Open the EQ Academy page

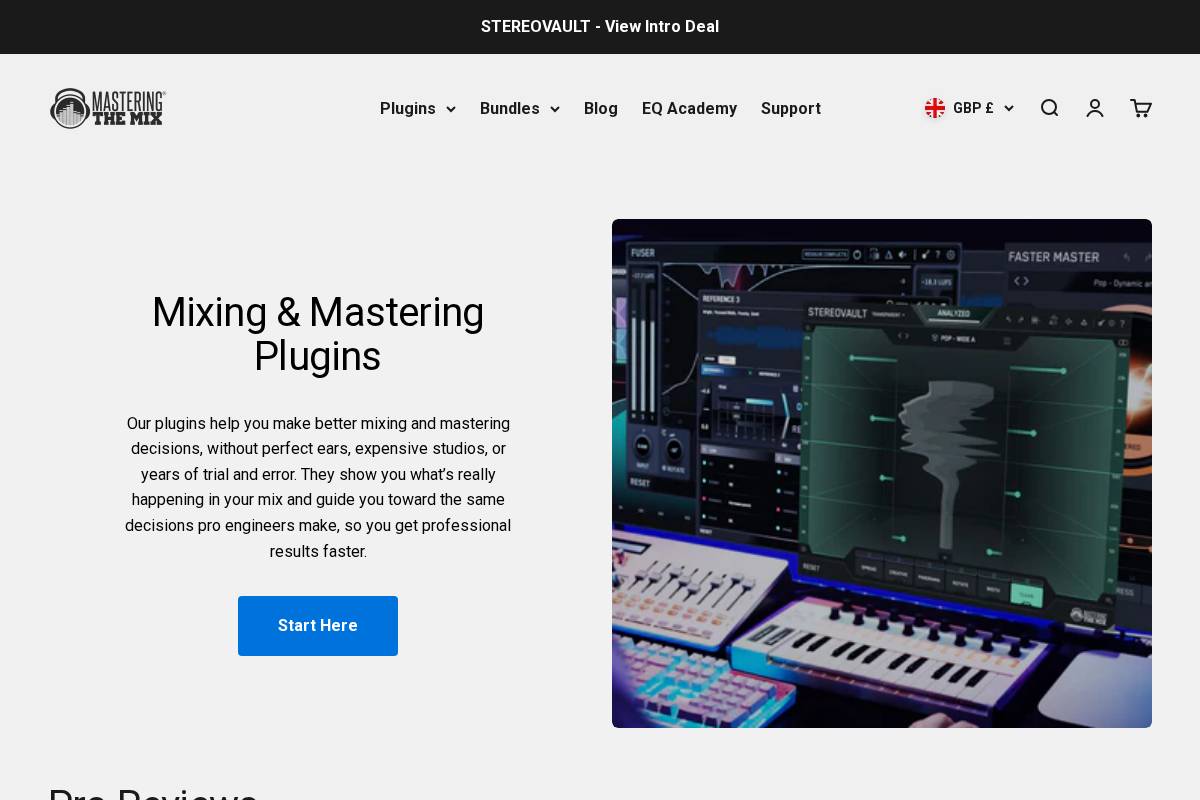(x=689, y=108)
